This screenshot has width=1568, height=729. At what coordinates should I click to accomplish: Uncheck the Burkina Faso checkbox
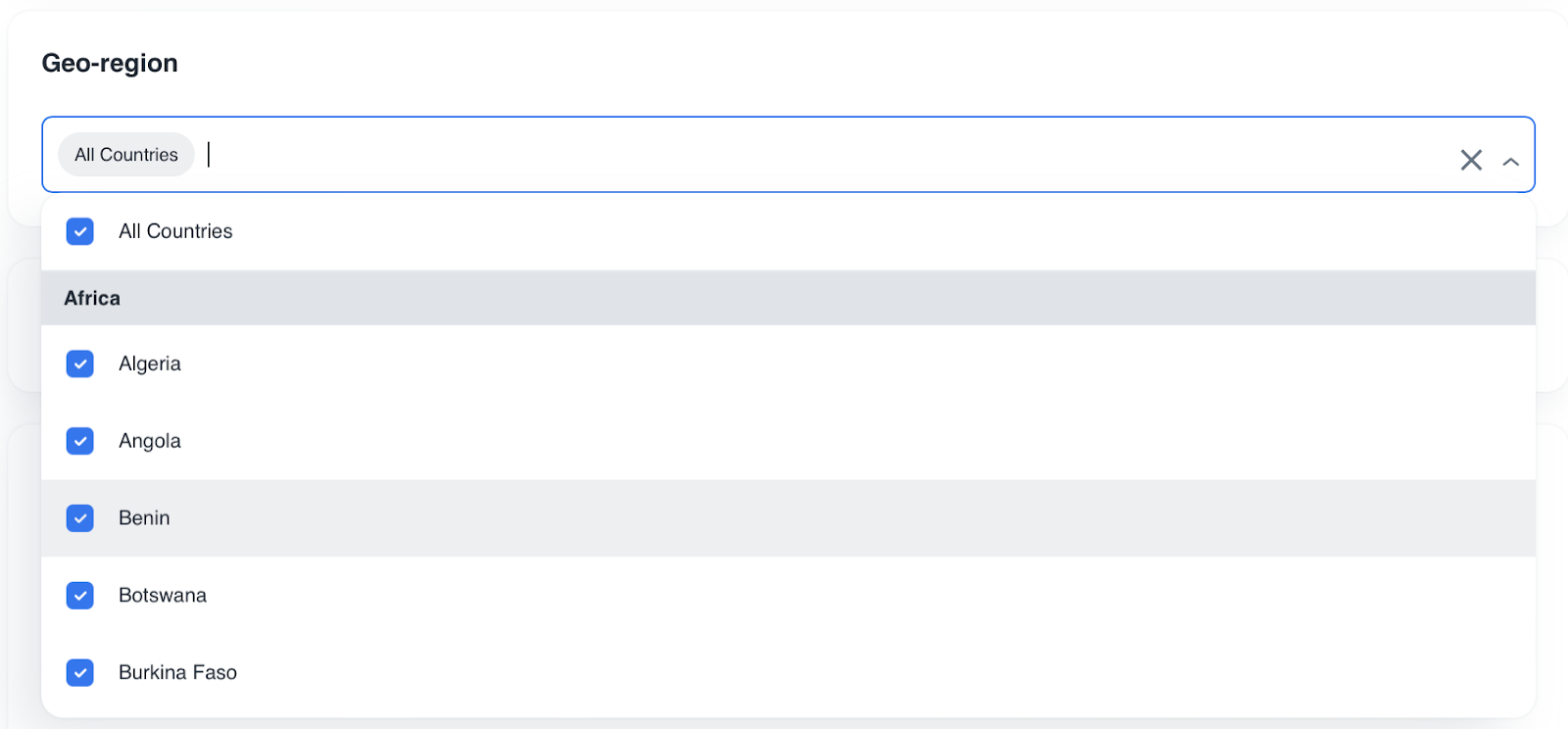(80, 673)
